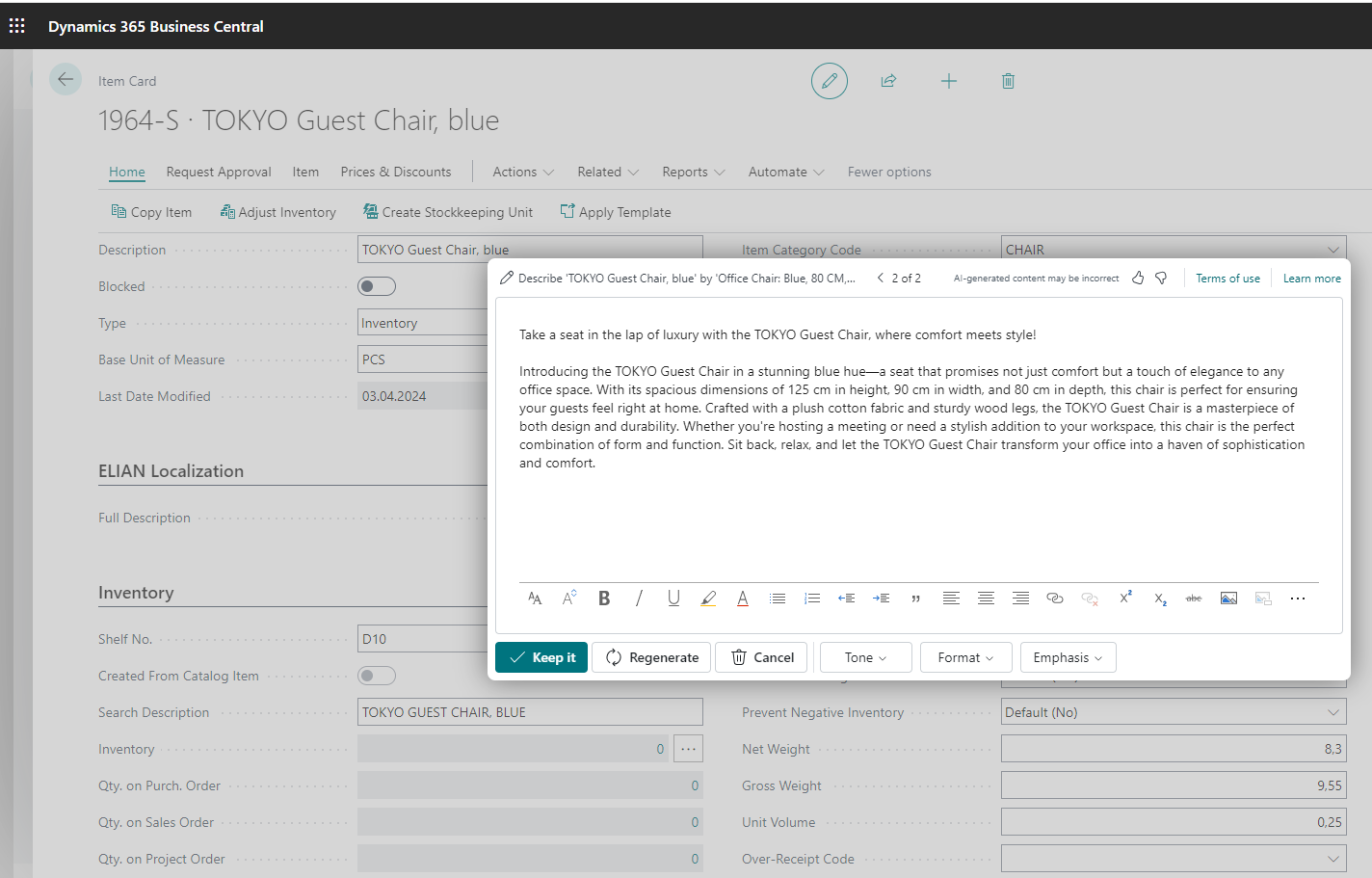Screen dimensions: 1372x878
Task: Open the app launcher waffle menu
Action: tap(17, 26)
